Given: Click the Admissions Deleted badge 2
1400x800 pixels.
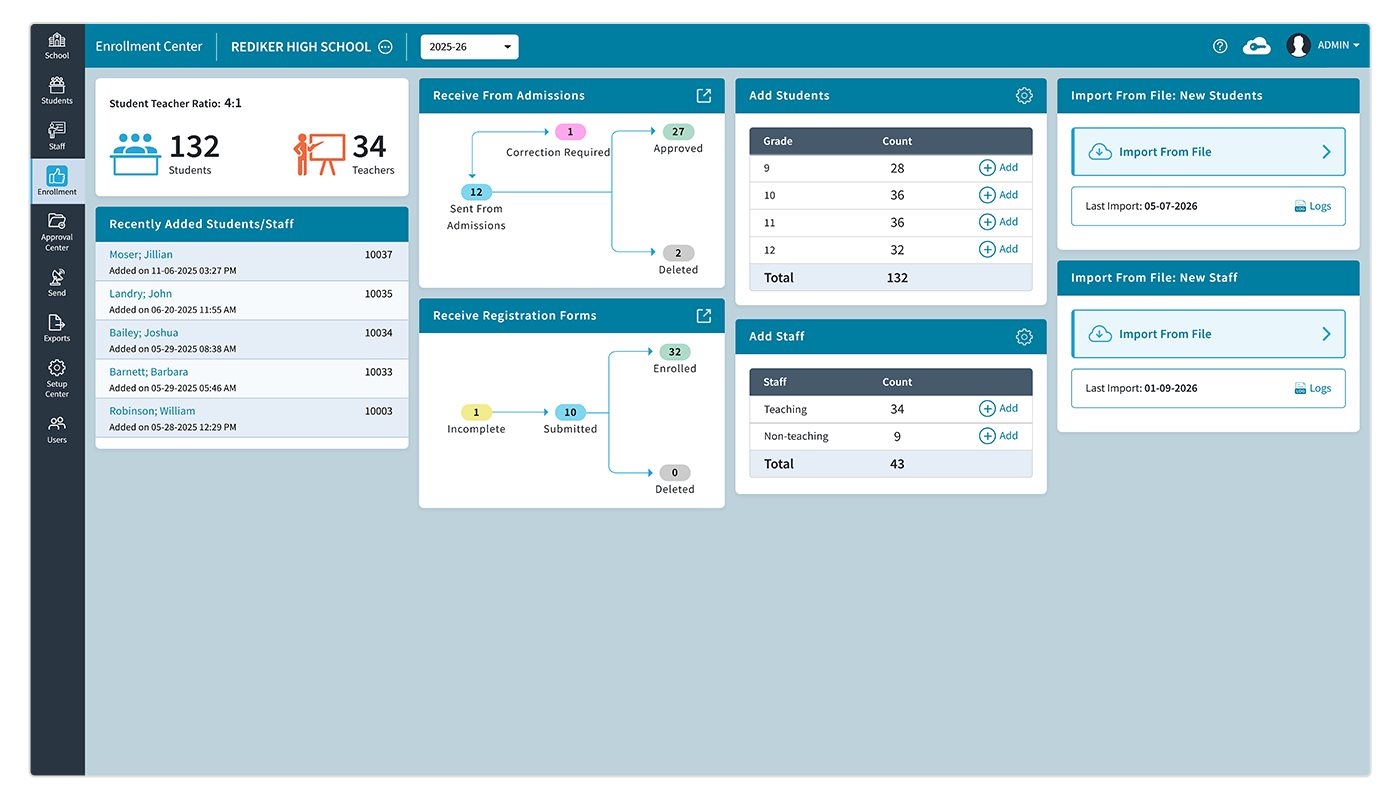Looking at the screenshot, I should pyautogui.click(x=678, y=253).
